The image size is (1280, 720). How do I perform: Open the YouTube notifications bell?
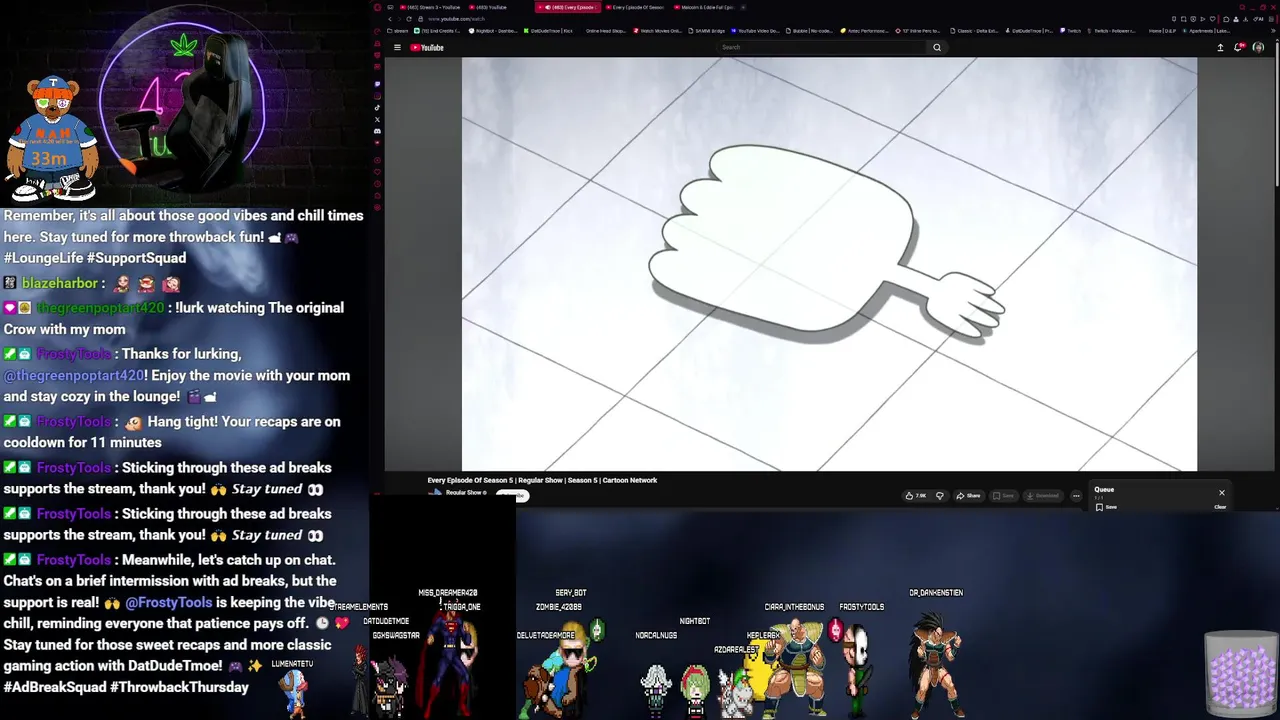(x=1240, y=47)
